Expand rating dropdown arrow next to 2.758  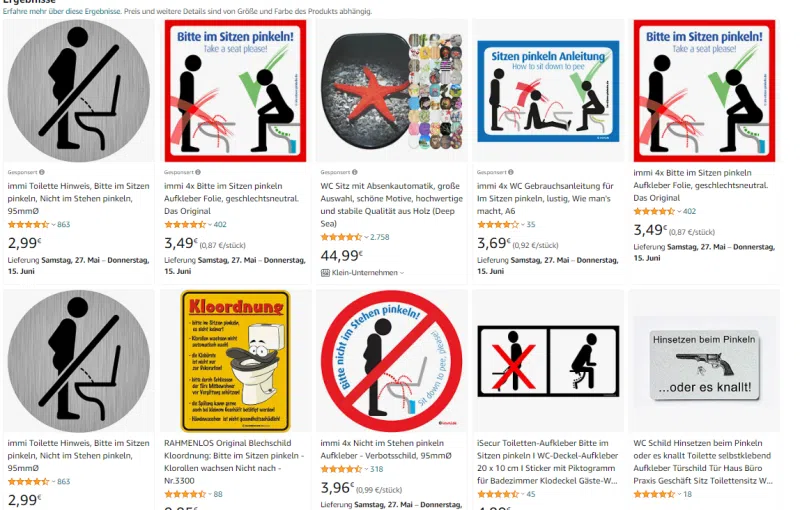366,238
